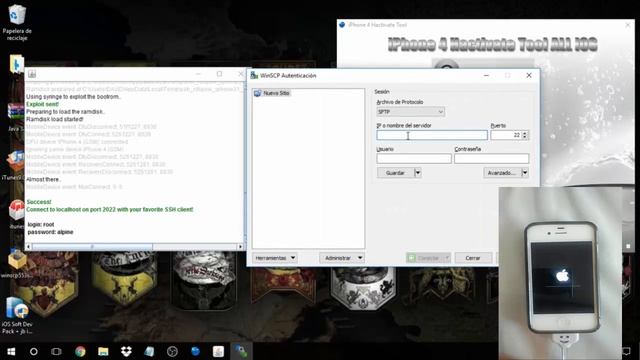The width and height of the screenshot is (640, 360).
Task: Minimize the WinSCP Autenticación dialog
Action: pos(486,76)
